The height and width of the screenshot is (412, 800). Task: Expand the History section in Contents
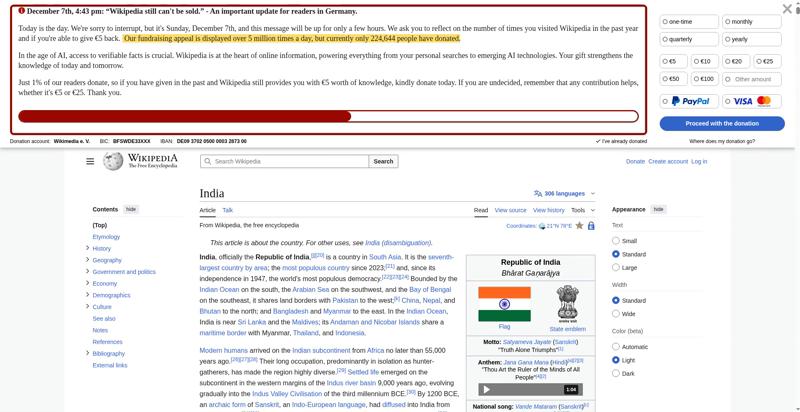click(88, 248)
